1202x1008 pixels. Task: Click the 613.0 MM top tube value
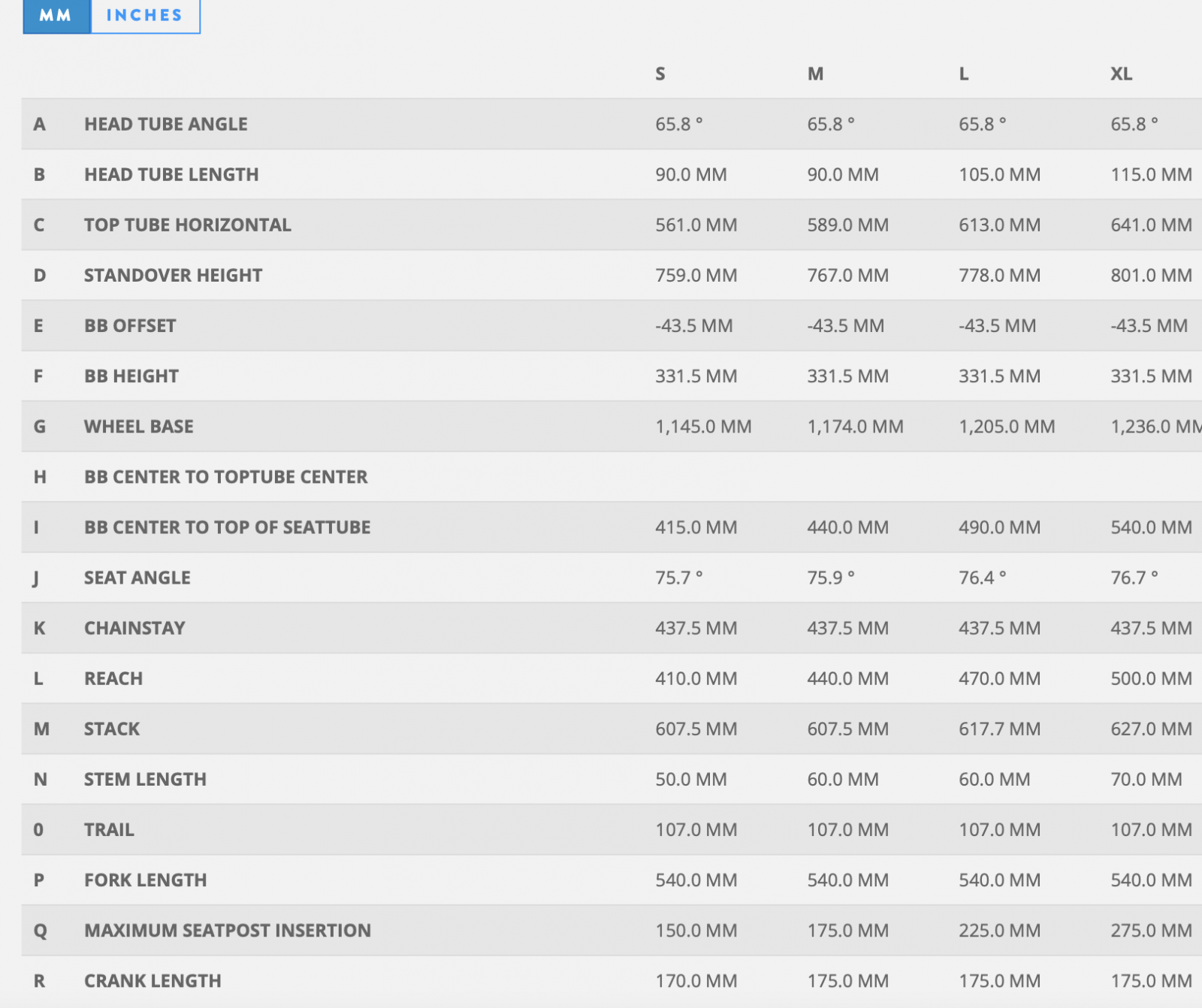pyautogui.click(x=1000, y=225)
